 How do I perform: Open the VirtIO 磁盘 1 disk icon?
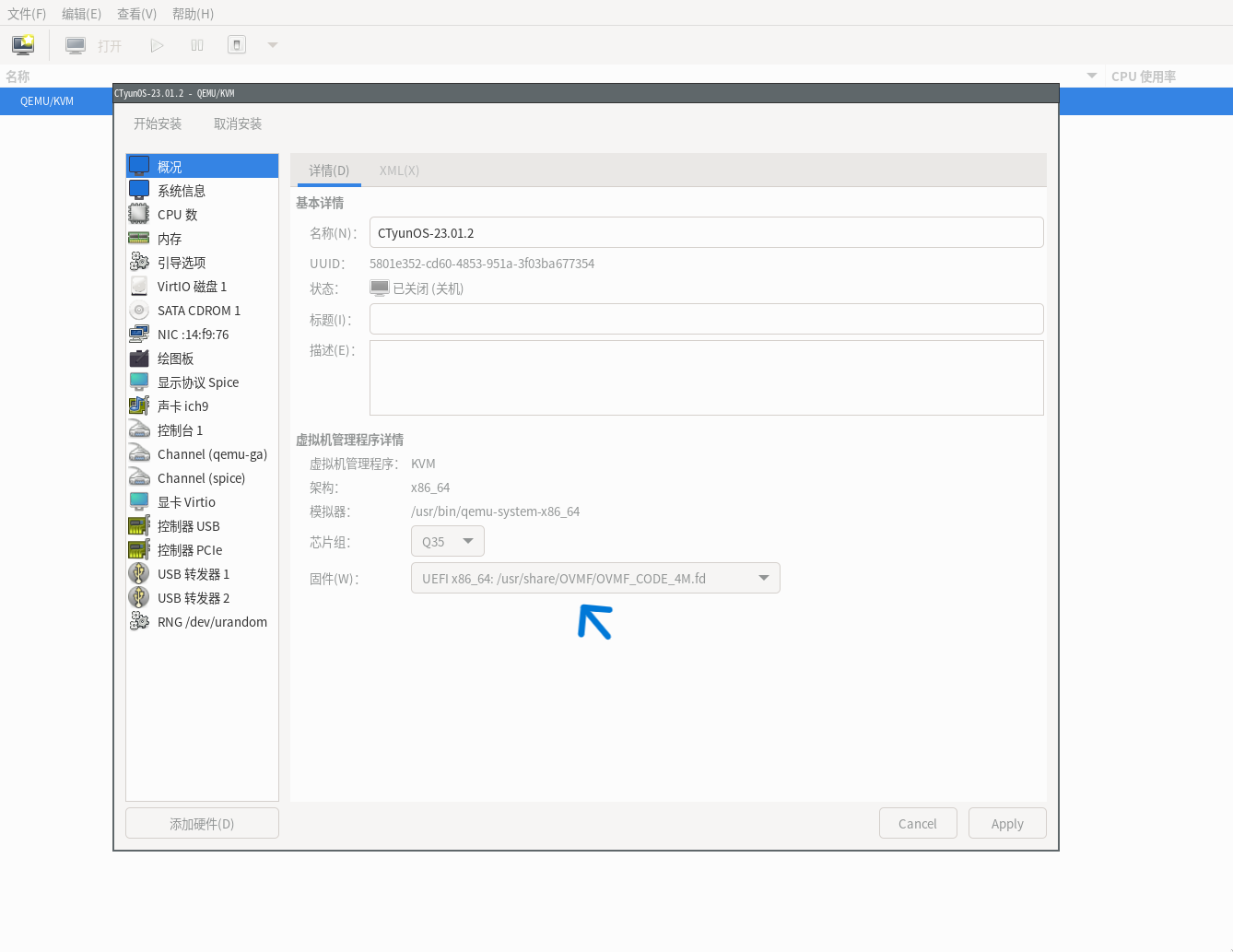tap(139, 287)
